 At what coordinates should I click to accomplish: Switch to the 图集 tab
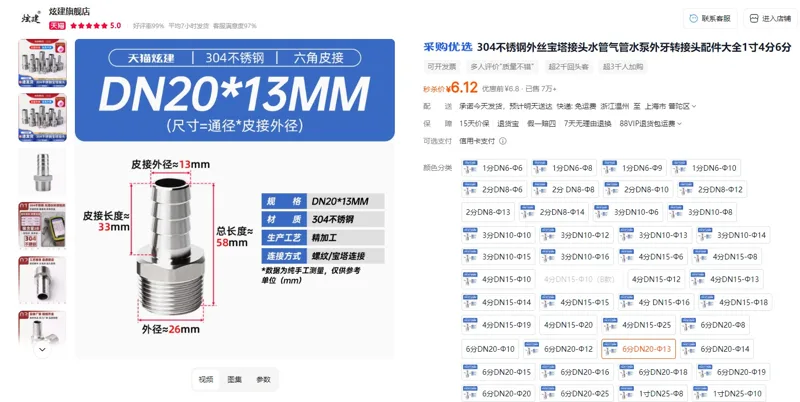click(235, 379)
